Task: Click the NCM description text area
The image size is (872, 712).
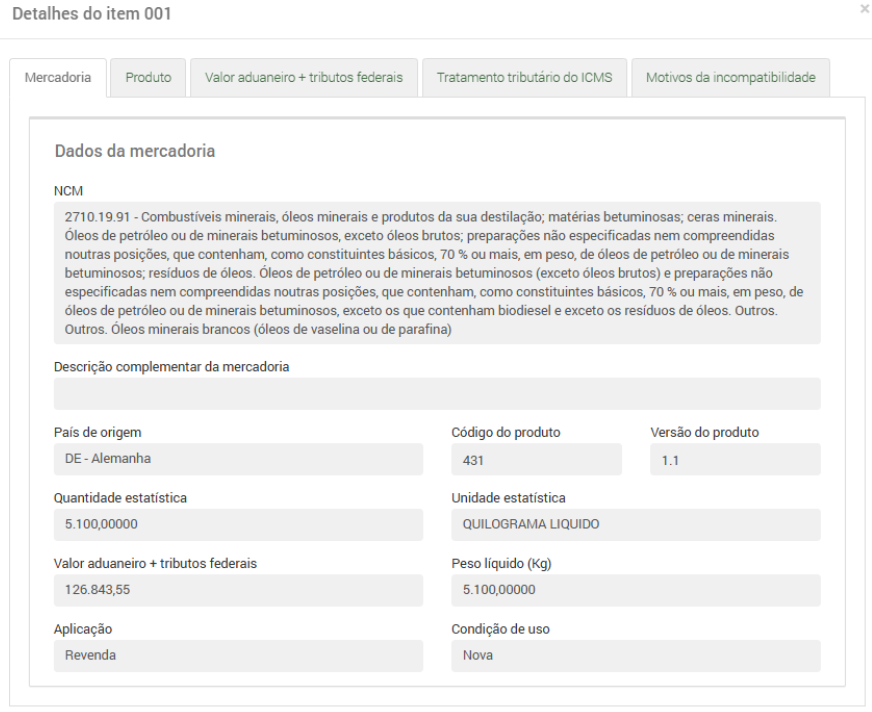Action: (437, 273)
